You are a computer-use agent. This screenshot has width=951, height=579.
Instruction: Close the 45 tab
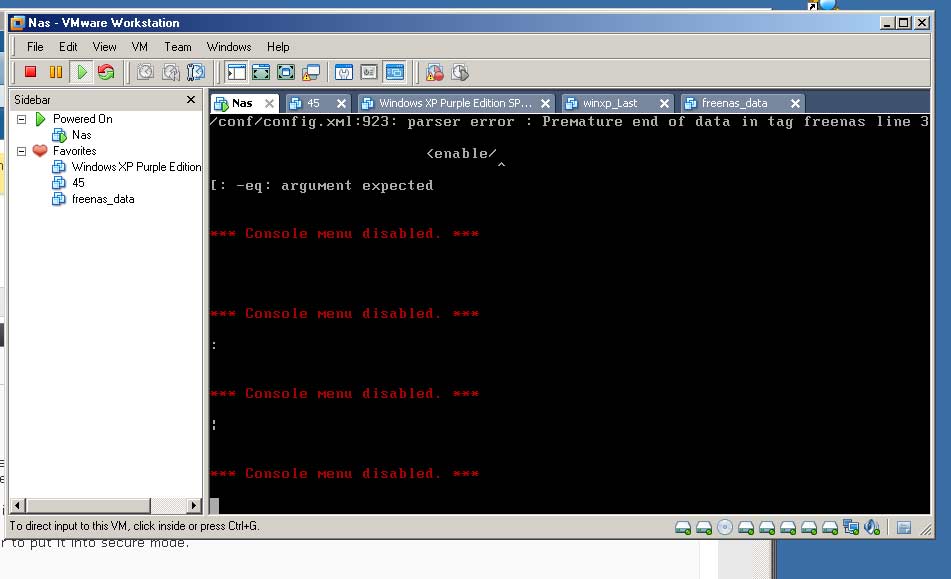(x=341, y=104)
